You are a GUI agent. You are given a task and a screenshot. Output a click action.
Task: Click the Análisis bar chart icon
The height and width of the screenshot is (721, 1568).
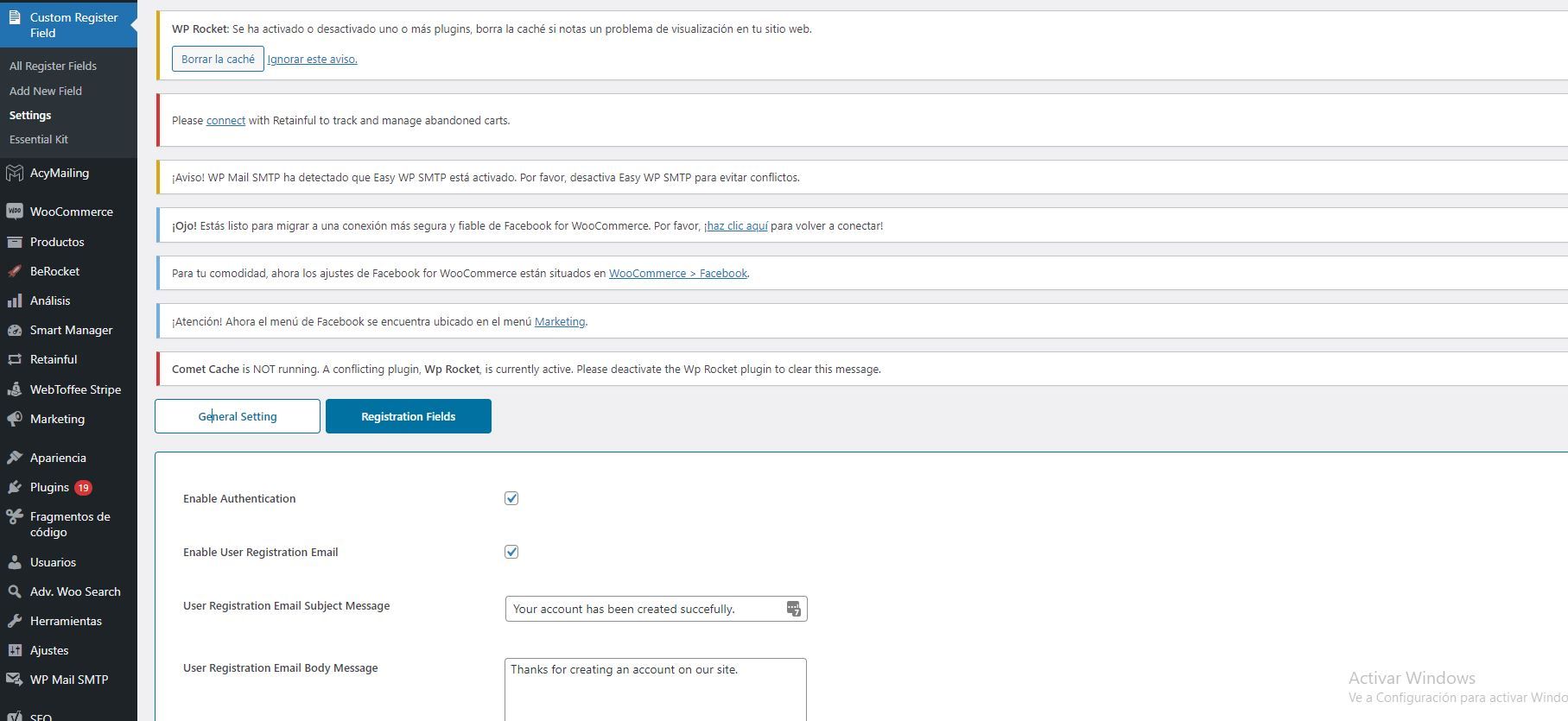click(14, 300)
